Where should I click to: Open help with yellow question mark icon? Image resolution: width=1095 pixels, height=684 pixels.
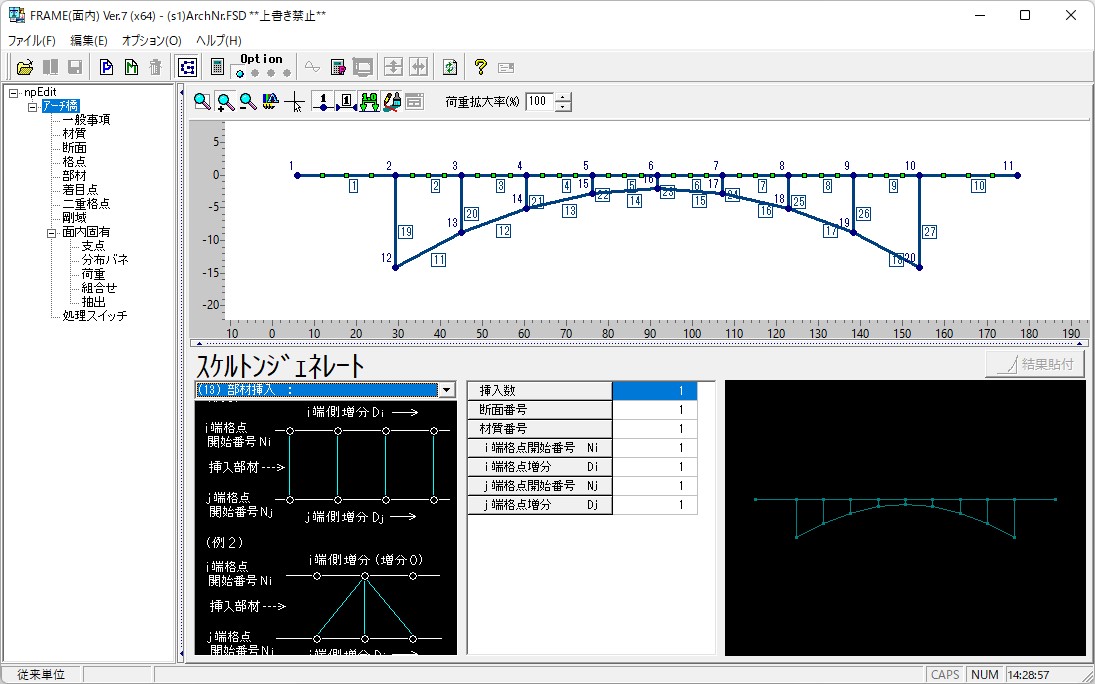pyautogui.click(x=480, y=67)
